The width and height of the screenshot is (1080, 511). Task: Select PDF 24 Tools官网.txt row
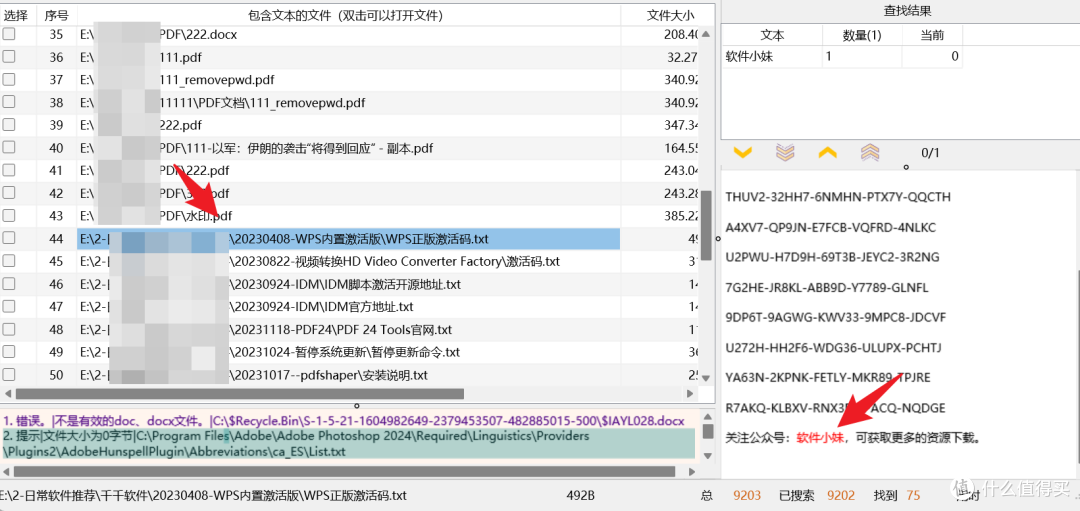[x=349, y=330]
